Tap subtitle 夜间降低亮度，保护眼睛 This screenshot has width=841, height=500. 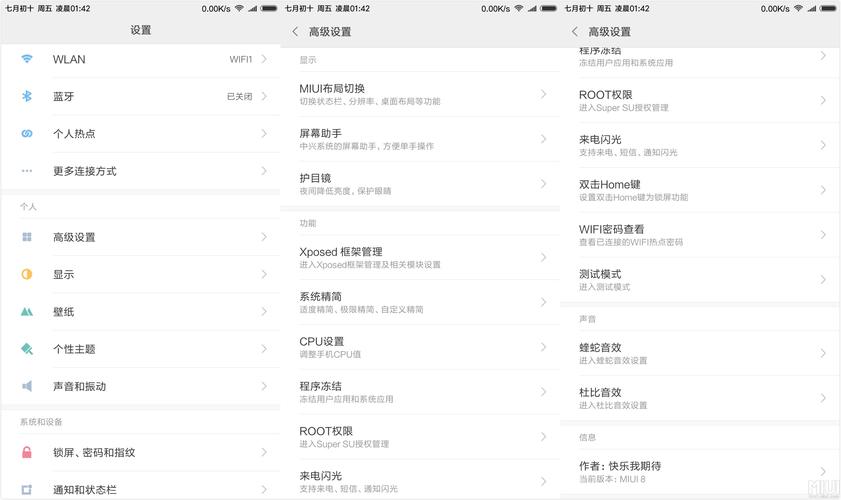(x=345, y=191)
